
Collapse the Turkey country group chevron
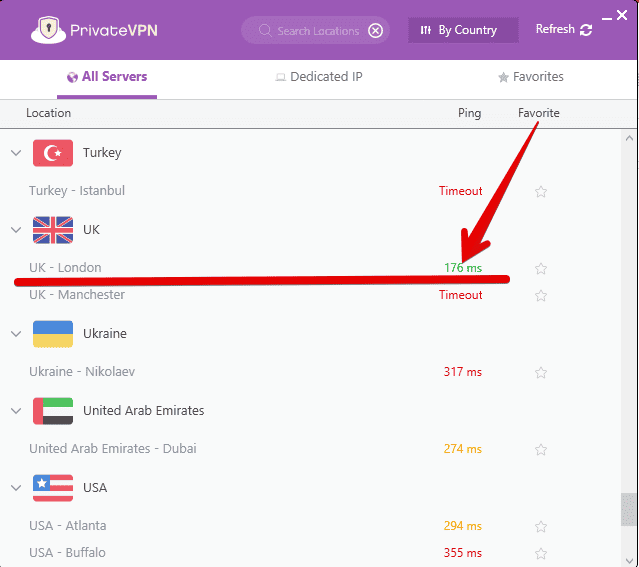tap(16, 153)
